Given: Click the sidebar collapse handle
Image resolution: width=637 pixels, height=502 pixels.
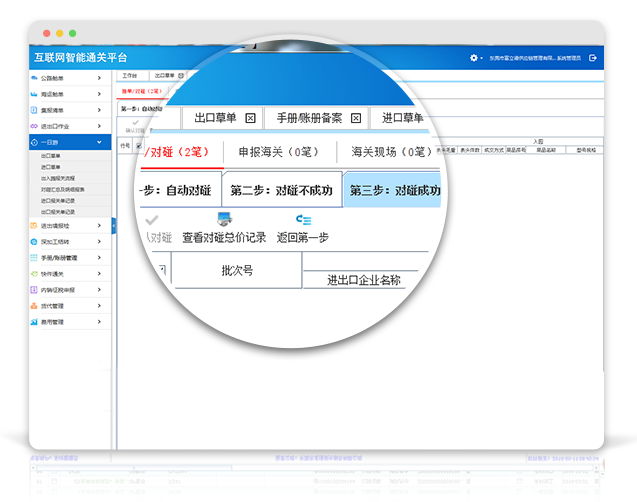Looking at the screenshot, I should pyautogui.click(x=113, y=227).
